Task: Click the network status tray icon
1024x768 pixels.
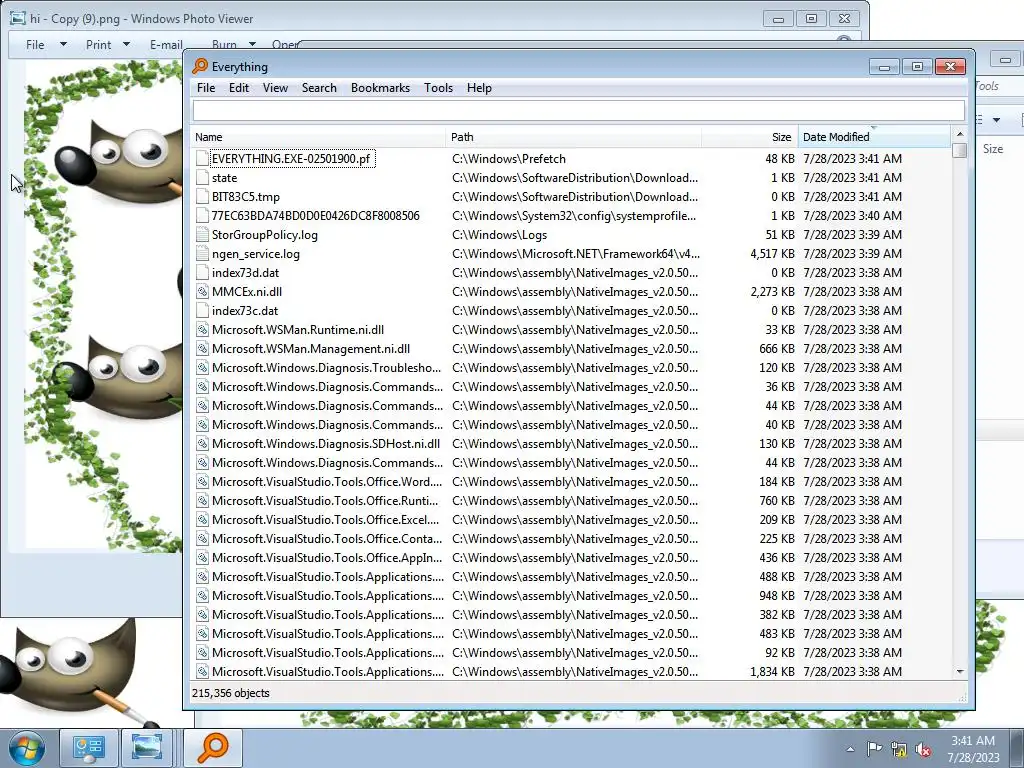Action: pyautogui.click(x=899, y=749)
